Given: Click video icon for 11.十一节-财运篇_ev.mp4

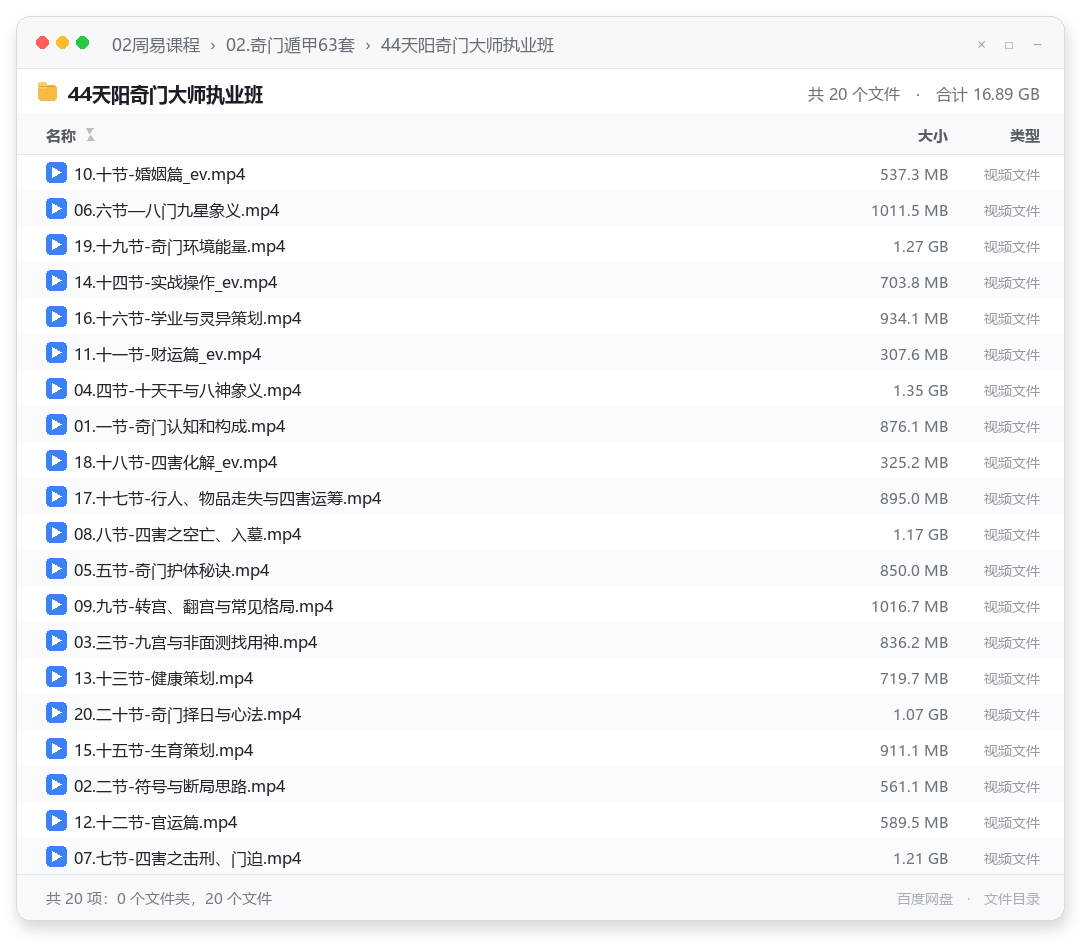Looking at the screenshot, I should coord(56,353).
